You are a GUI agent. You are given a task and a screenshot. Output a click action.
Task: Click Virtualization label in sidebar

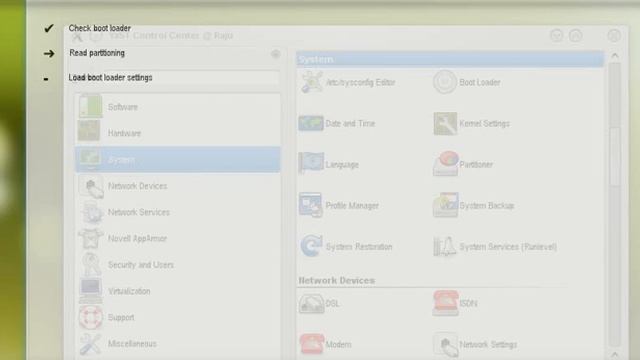point(129,291)
